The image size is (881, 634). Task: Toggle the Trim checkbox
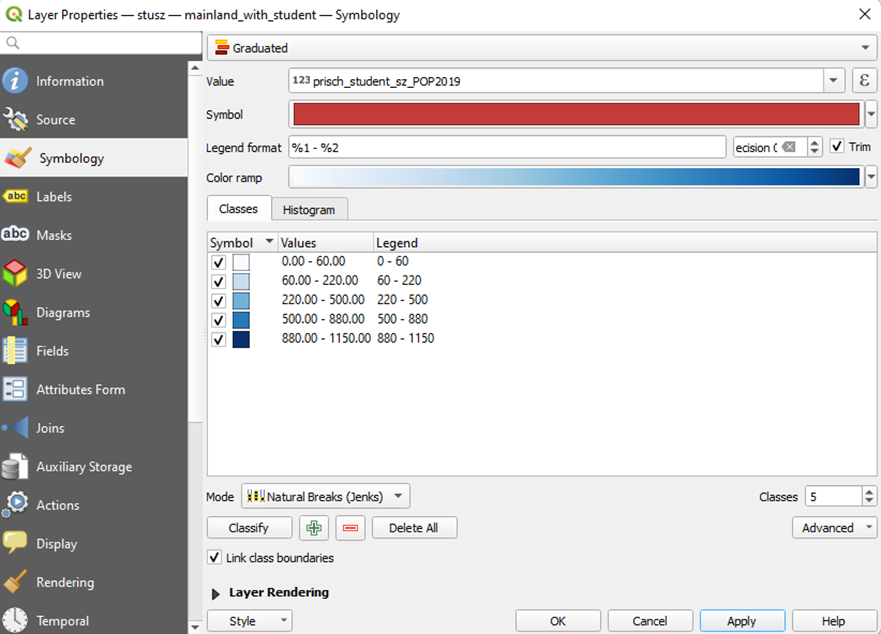click(838, 147)
